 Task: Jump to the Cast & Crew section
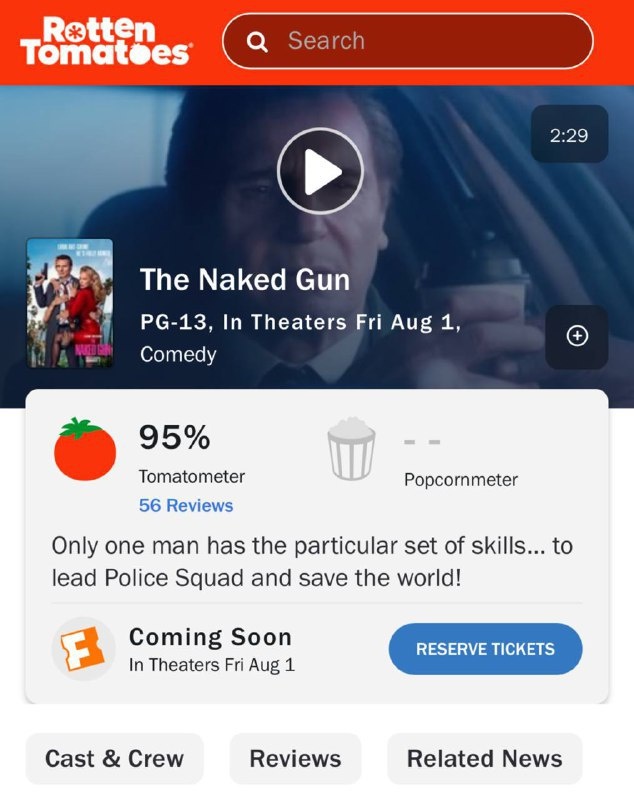point(114,758)
